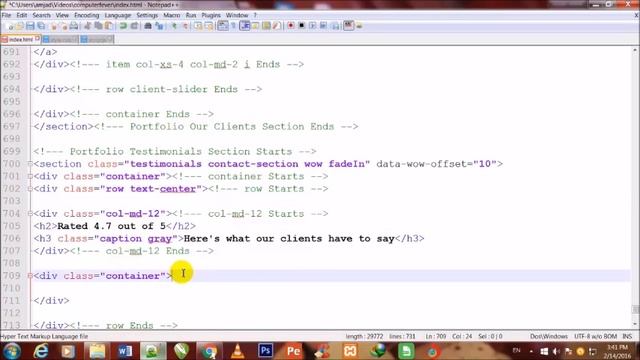Open the Run menu
The width and height of the screenshot is (640, 360).
pos(191,15)
